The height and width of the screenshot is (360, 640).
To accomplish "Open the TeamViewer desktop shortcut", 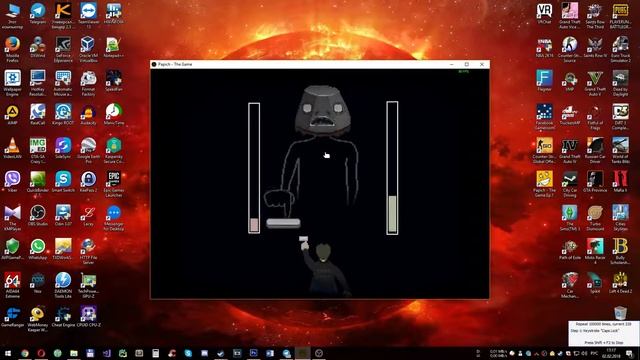I will coord(89,15).
